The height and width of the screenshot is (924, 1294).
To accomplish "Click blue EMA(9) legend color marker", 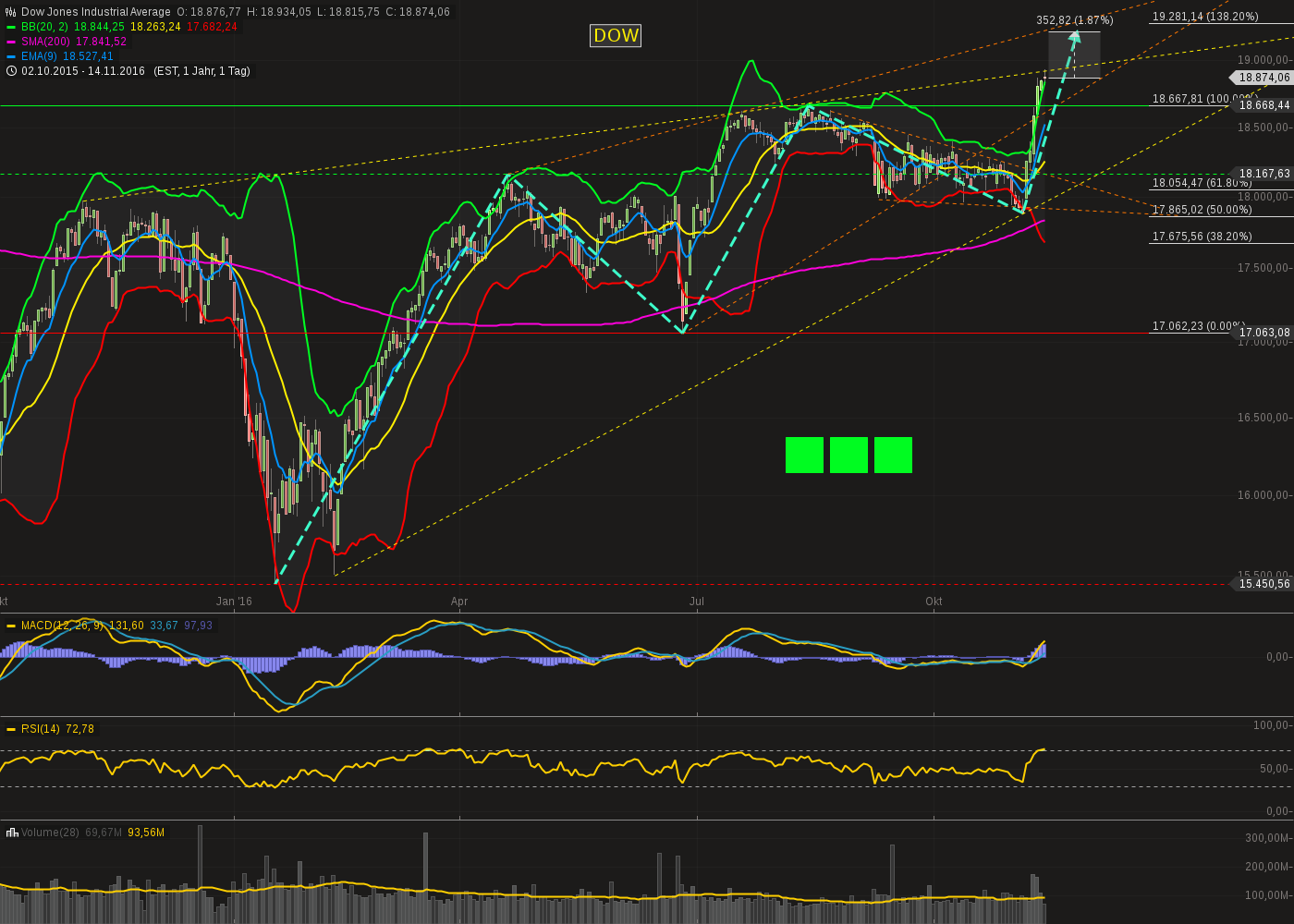I will [x=11, y=56].
